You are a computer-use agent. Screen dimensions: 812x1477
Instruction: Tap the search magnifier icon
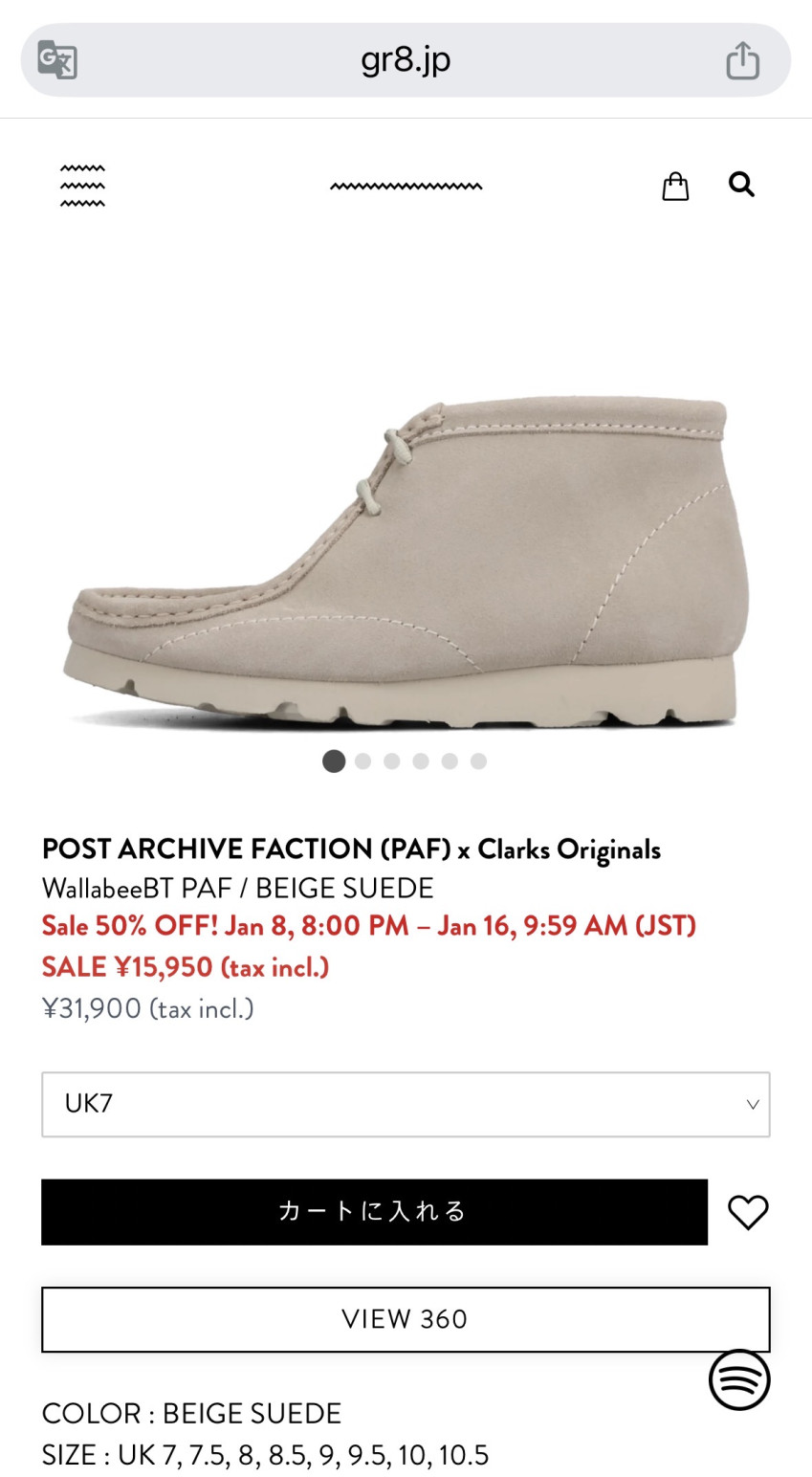(x=741, y=184)
